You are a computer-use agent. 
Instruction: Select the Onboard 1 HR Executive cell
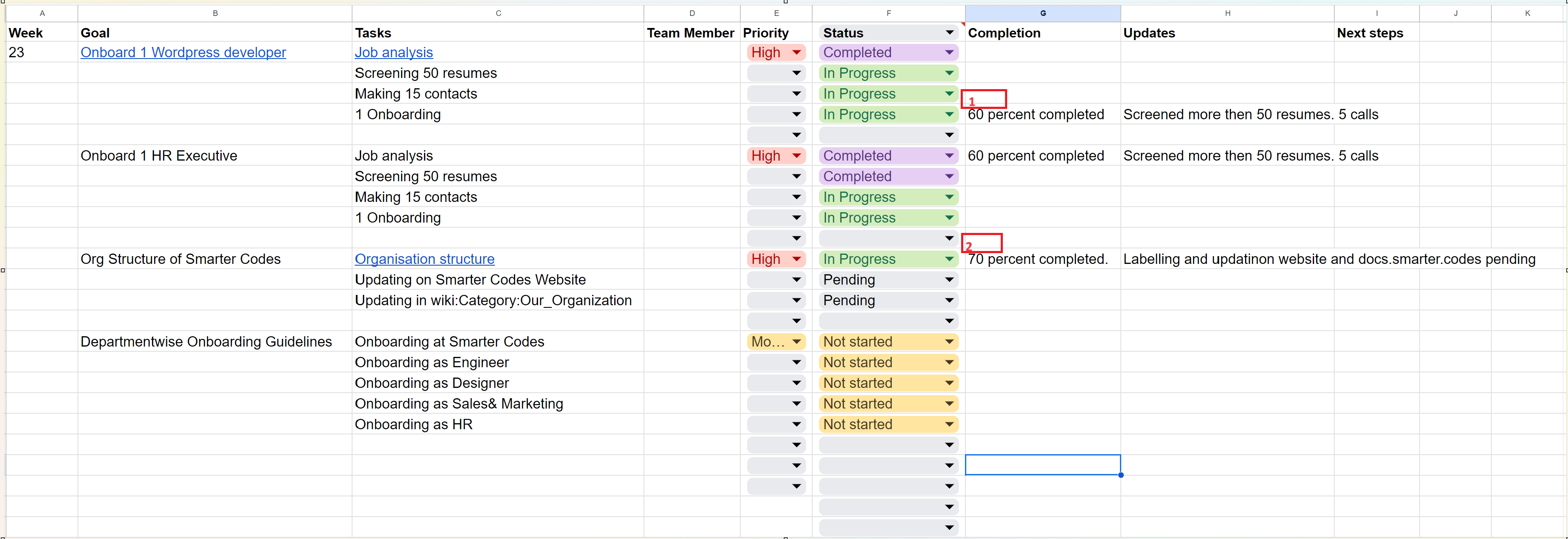click(x=215, y=156)
